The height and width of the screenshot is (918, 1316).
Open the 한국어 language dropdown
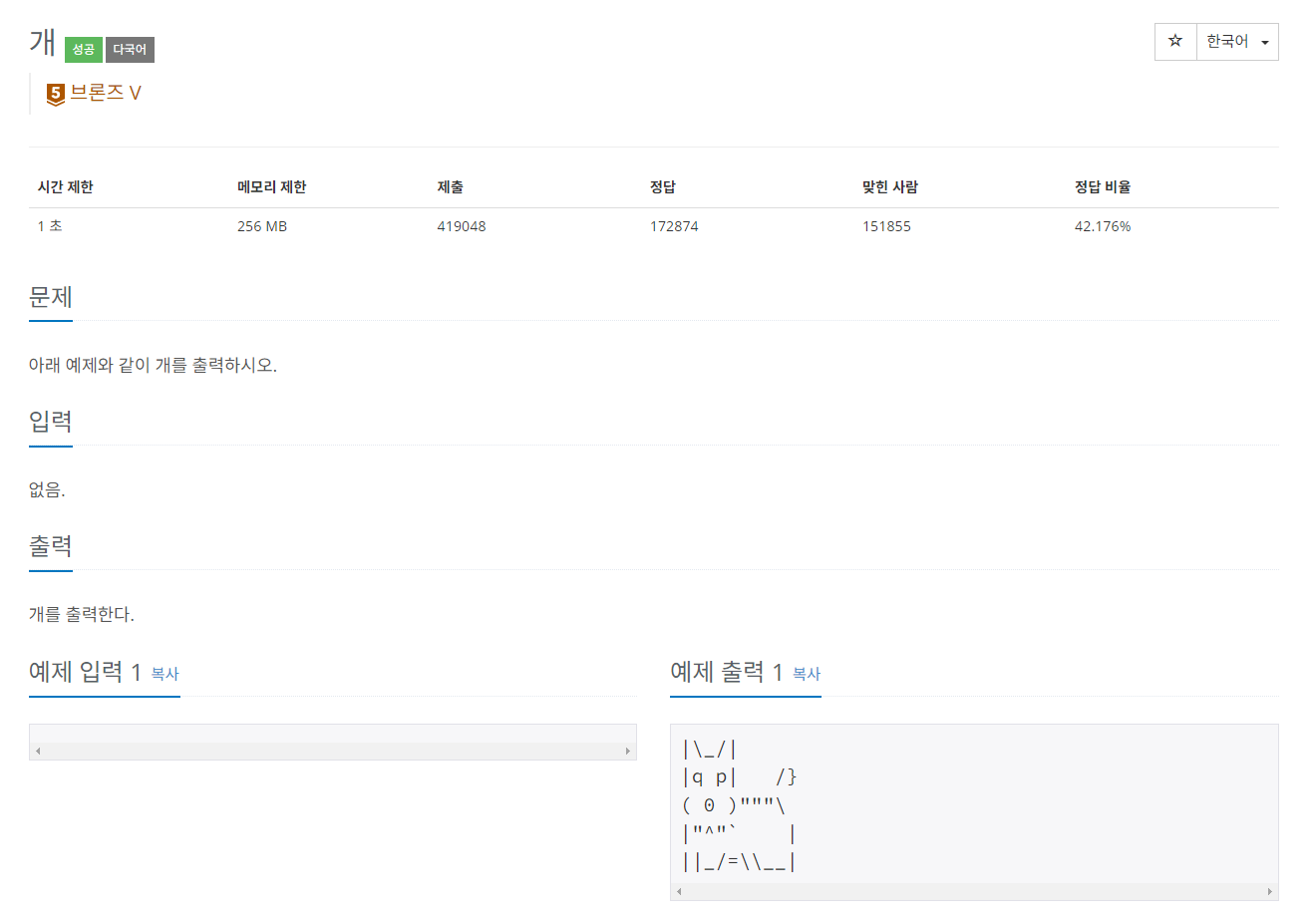coord(1231,41)
